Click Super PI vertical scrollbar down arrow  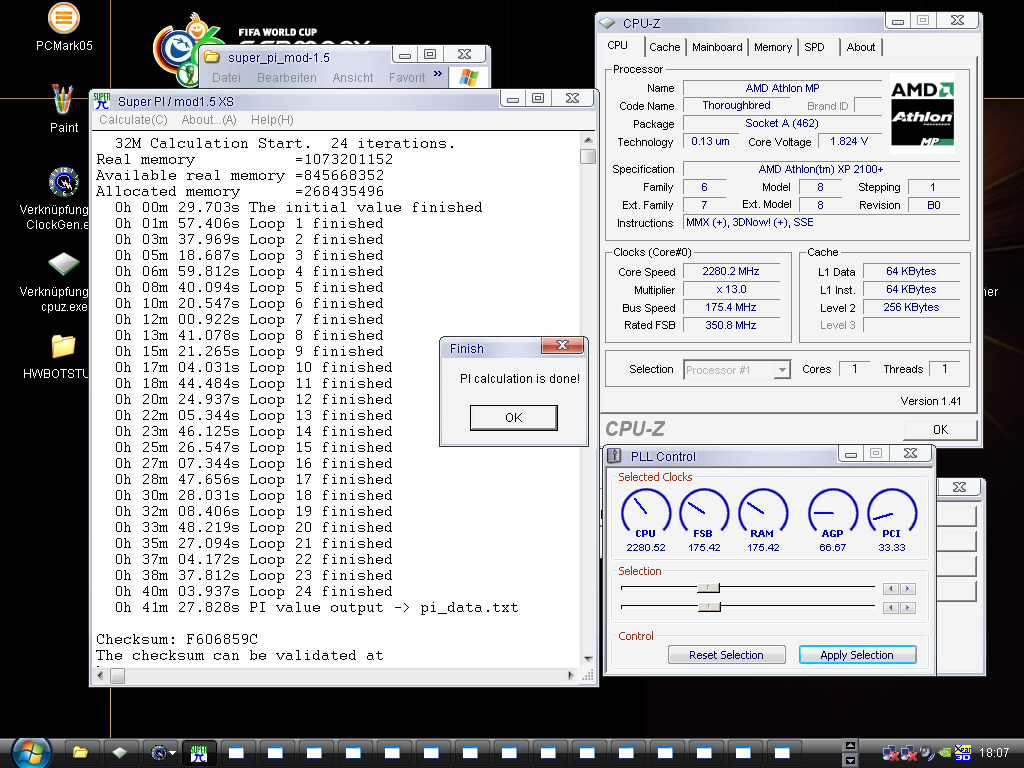click(588, 659)
